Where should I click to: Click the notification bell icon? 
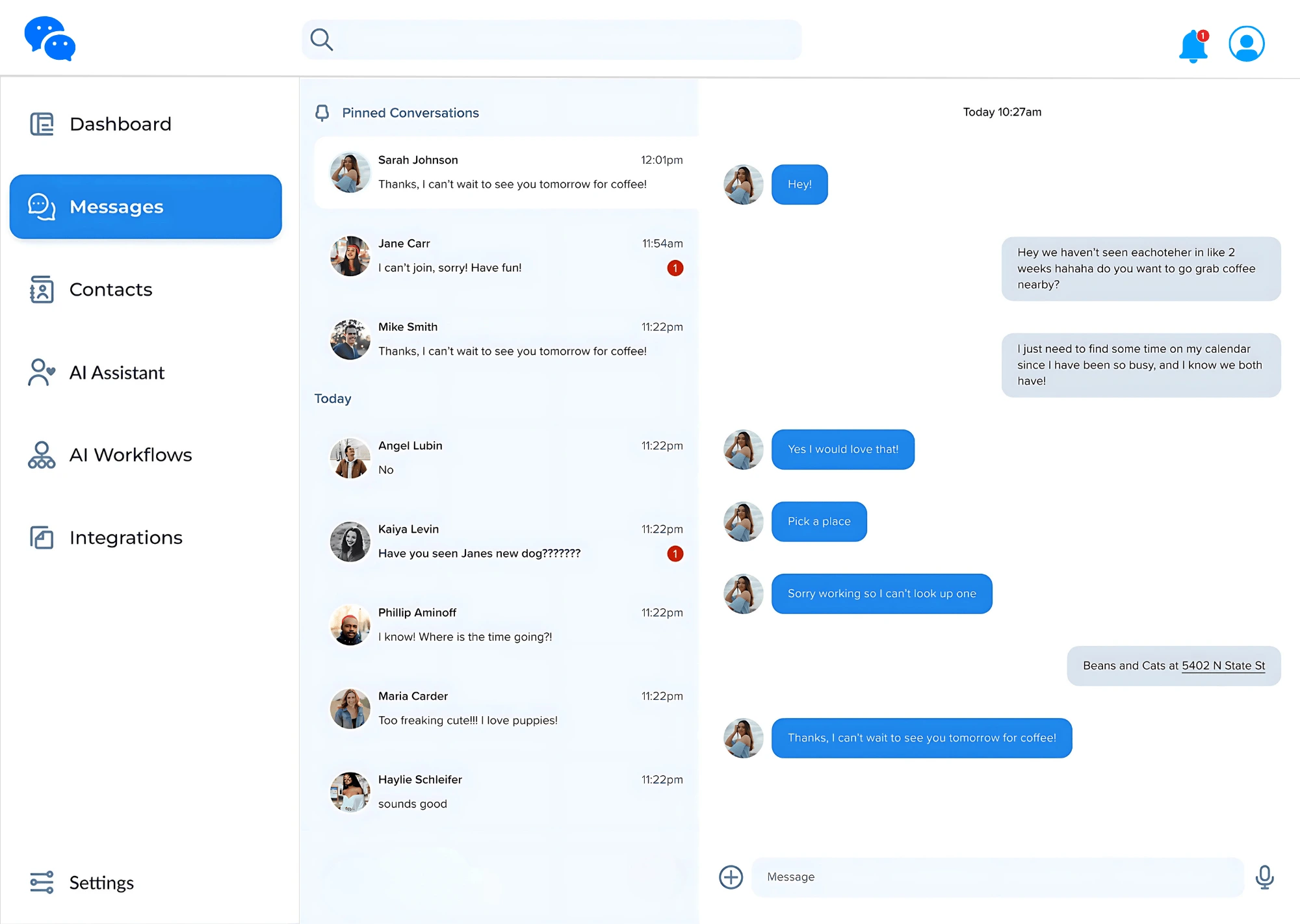pos(1193,45)
